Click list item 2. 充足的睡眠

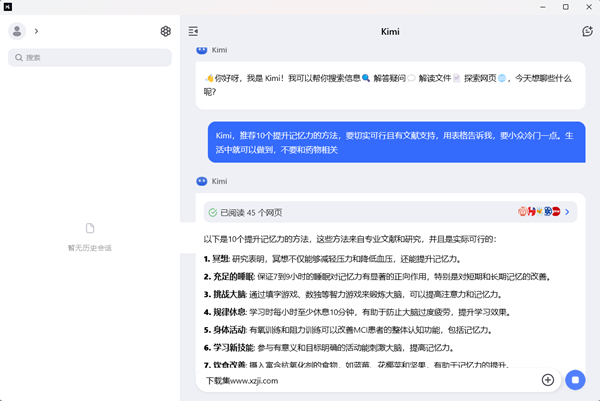click(x=378, y=277)
